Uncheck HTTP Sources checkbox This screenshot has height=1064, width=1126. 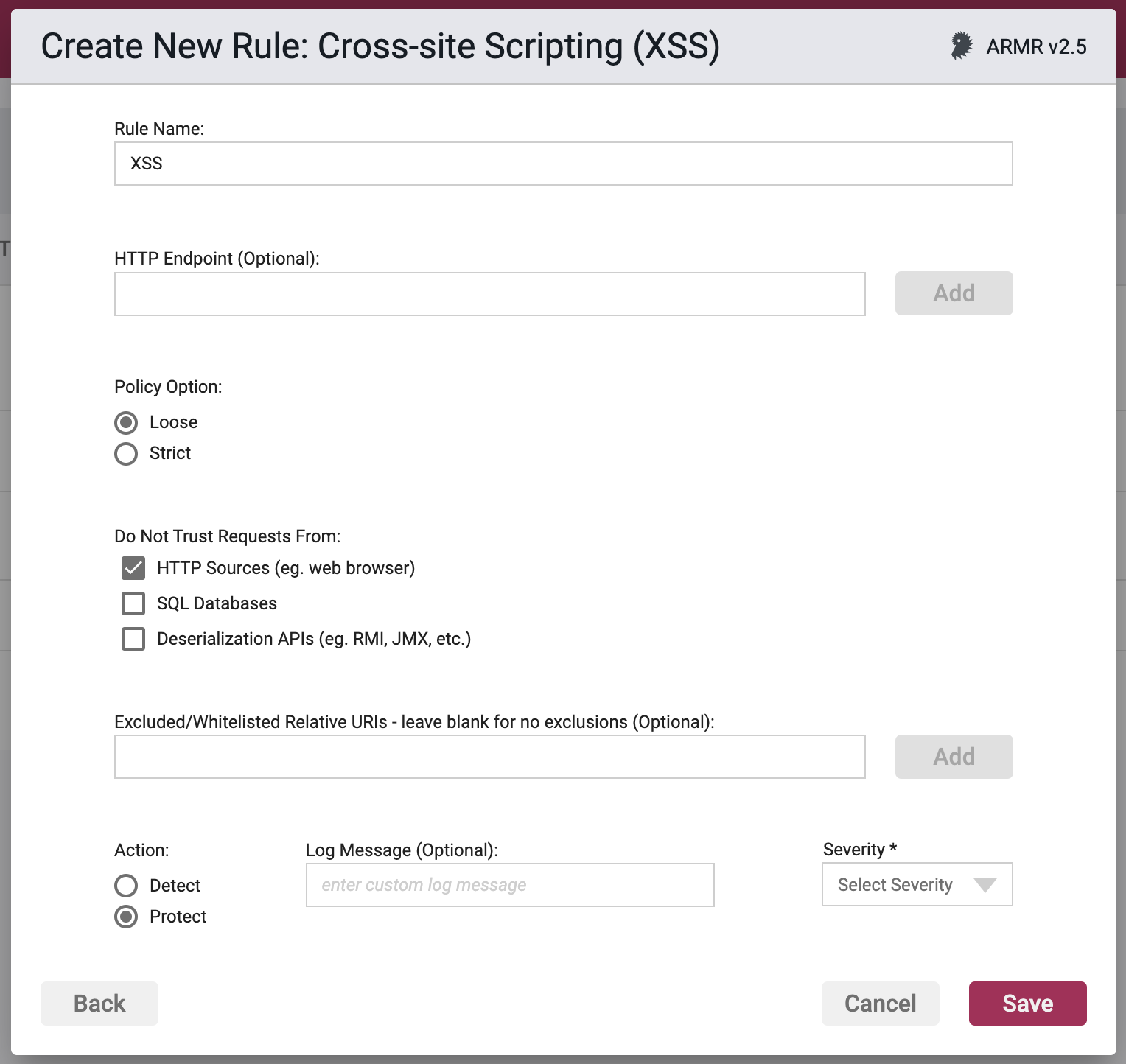(x=133, y=568)
